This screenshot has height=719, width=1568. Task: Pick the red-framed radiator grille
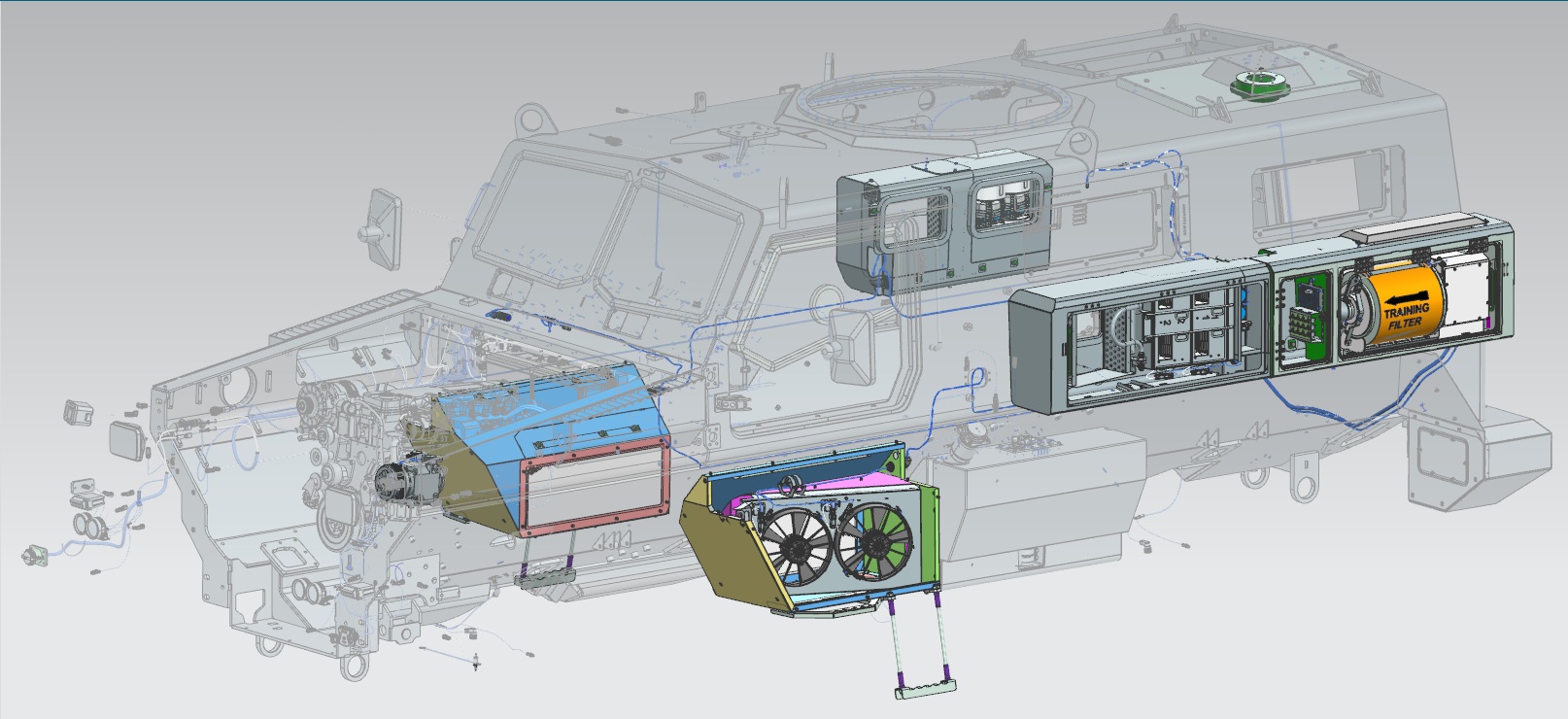tap(596, 486)
